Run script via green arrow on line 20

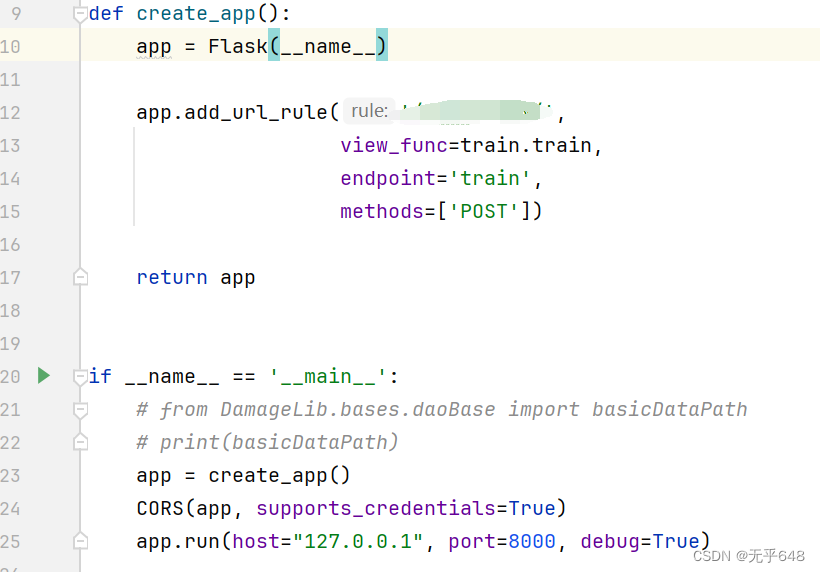click(x=44, y=375)
